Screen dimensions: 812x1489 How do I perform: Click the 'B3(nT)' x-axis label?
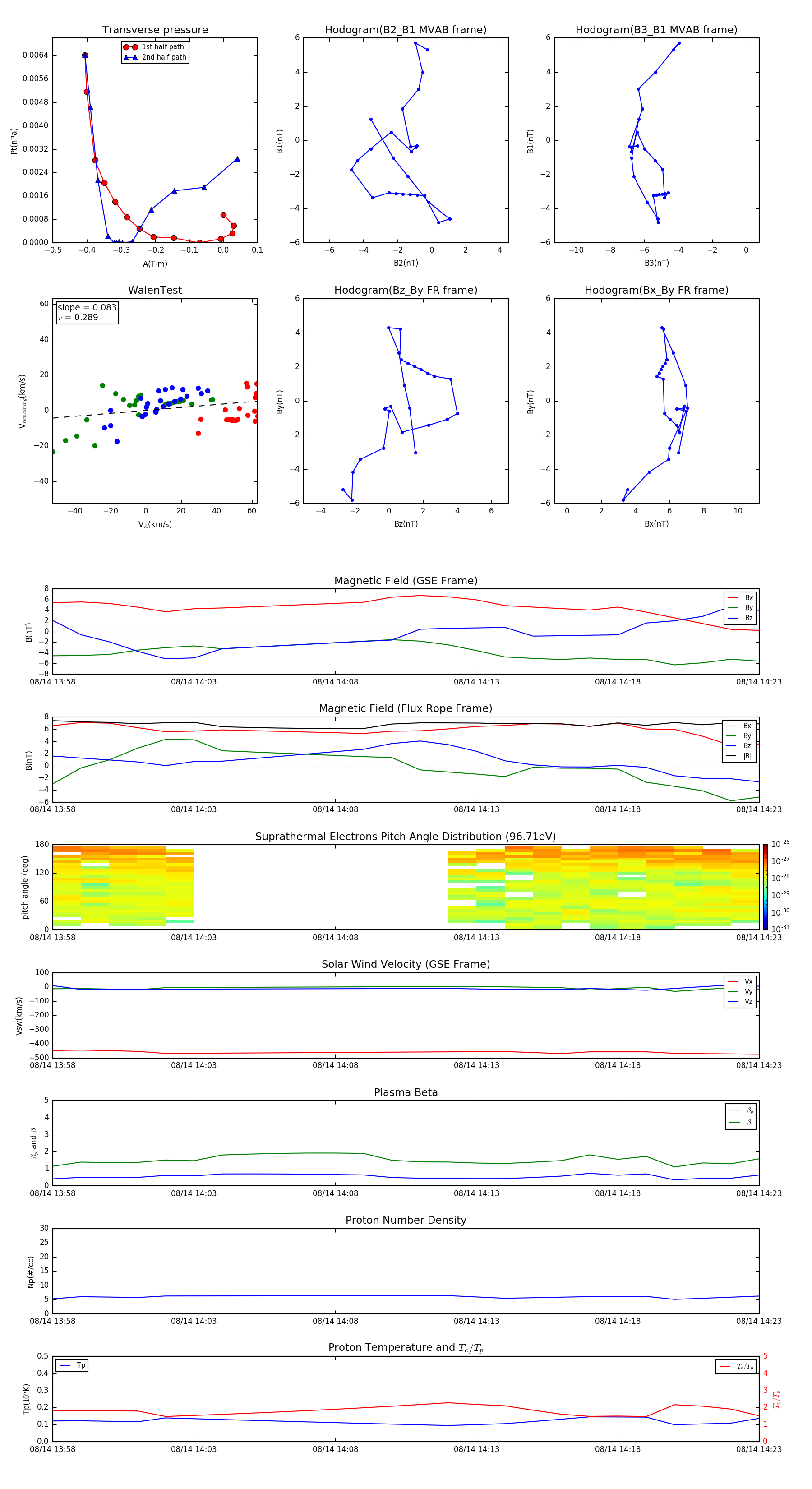[x=656, y=263]
